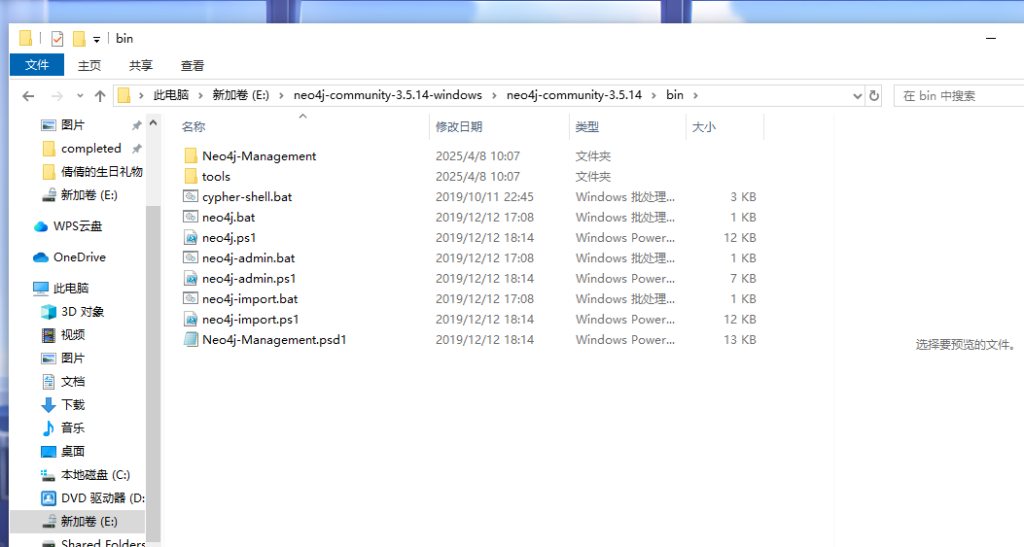Switch to the 查看 ribbon tab
Image resolution: width=1024 pixels, height=547 pixels.
click(192, 65)
